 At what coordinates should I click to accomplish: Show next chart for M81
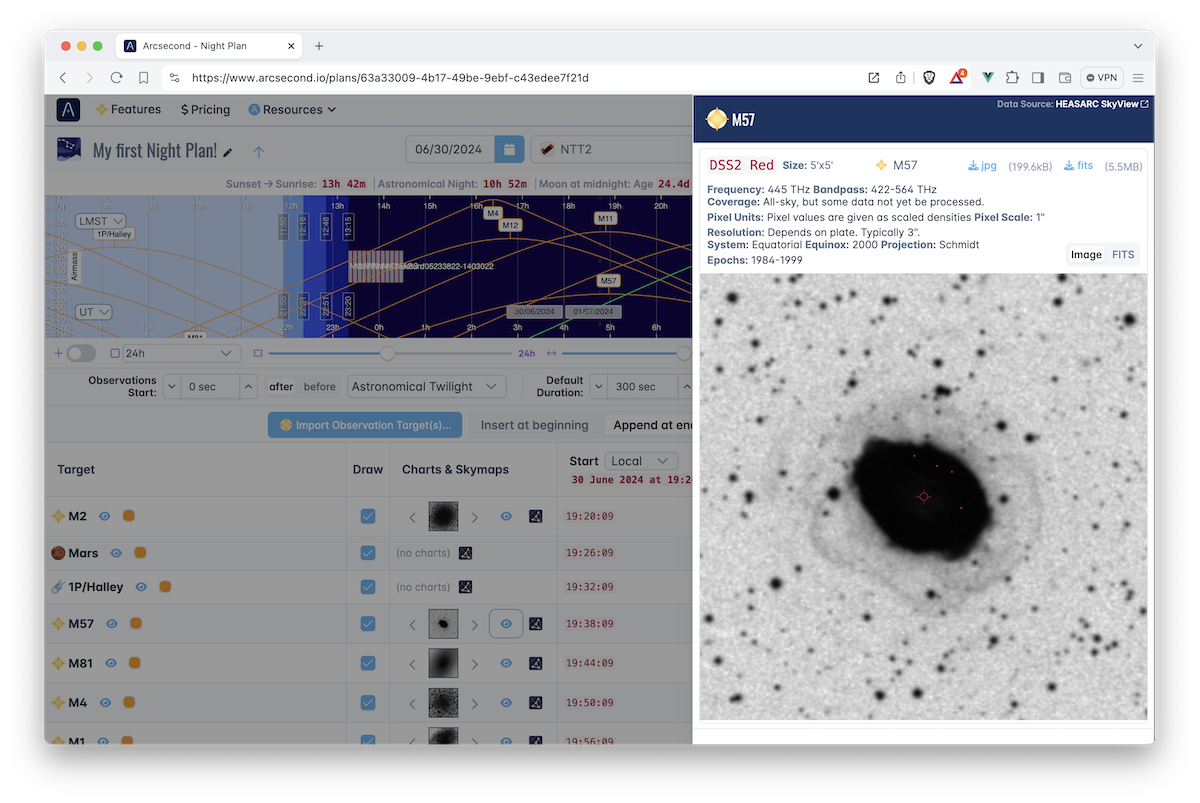475,663
